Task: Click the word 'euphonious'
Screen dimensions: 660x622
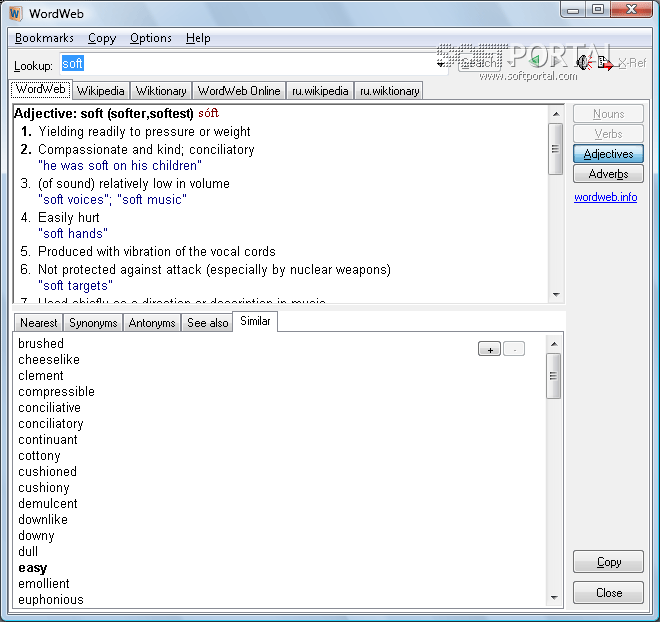Action: tap(51, 599)
